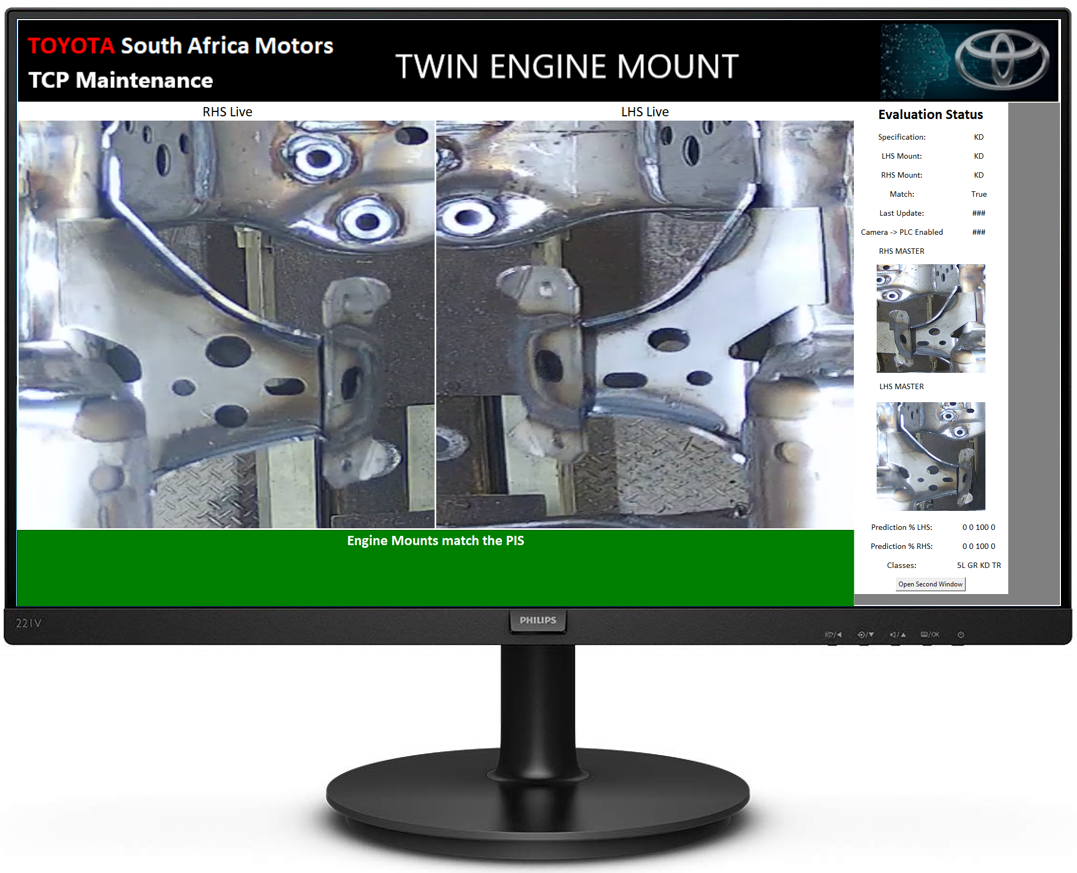
Task: Click the 'Camera -> PLC Enabled' label
Action: [901, 232]
